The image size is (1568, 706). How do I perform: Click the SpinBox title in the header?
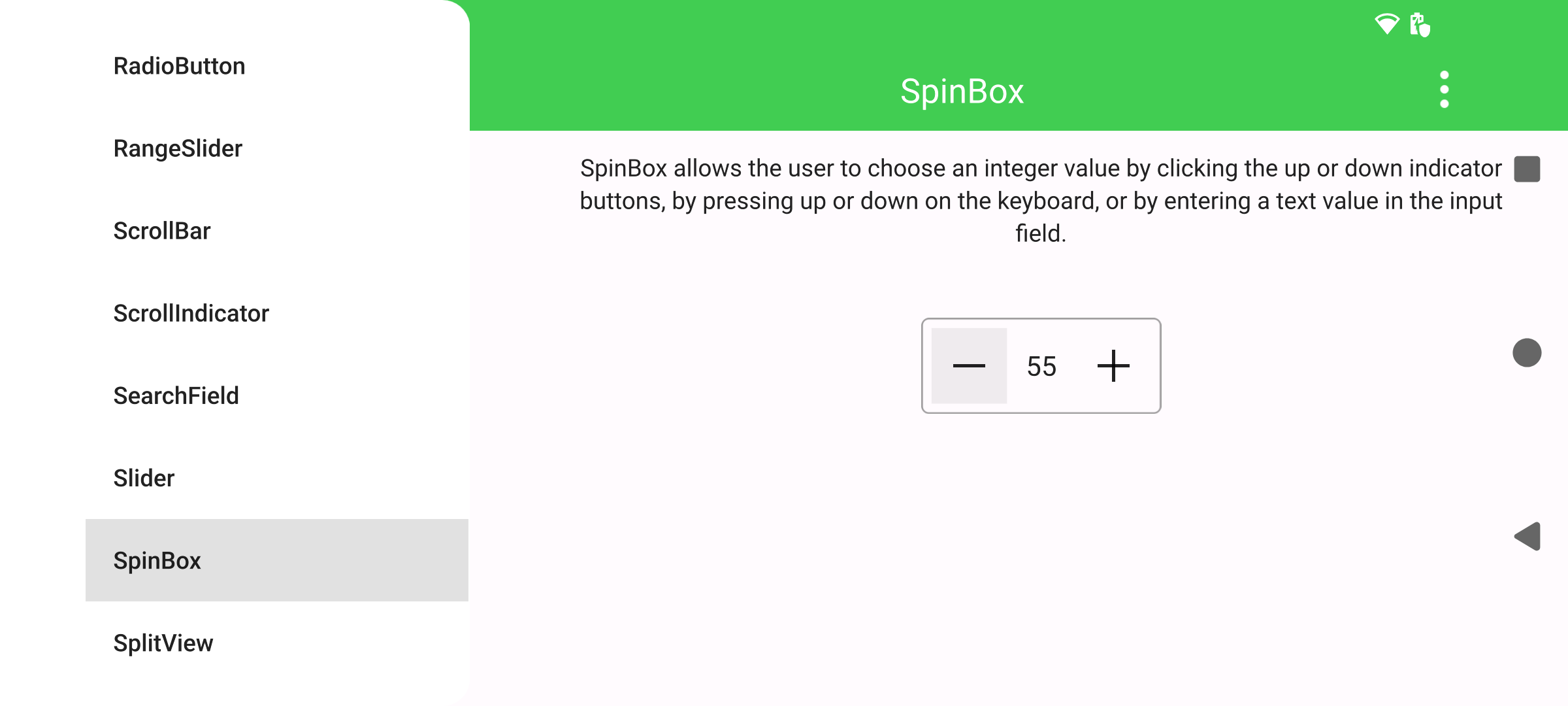[962, 91]
